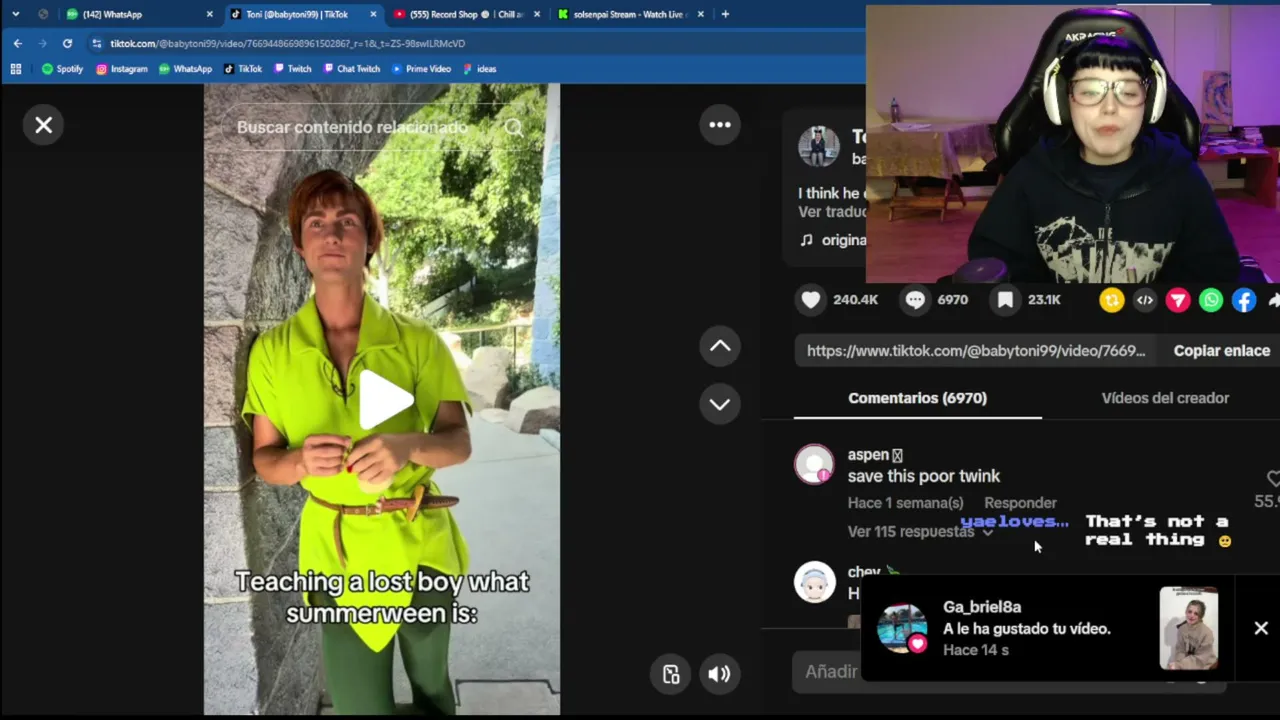
Task: Open chev's profile avatar
Action: [x=814, y=582]
